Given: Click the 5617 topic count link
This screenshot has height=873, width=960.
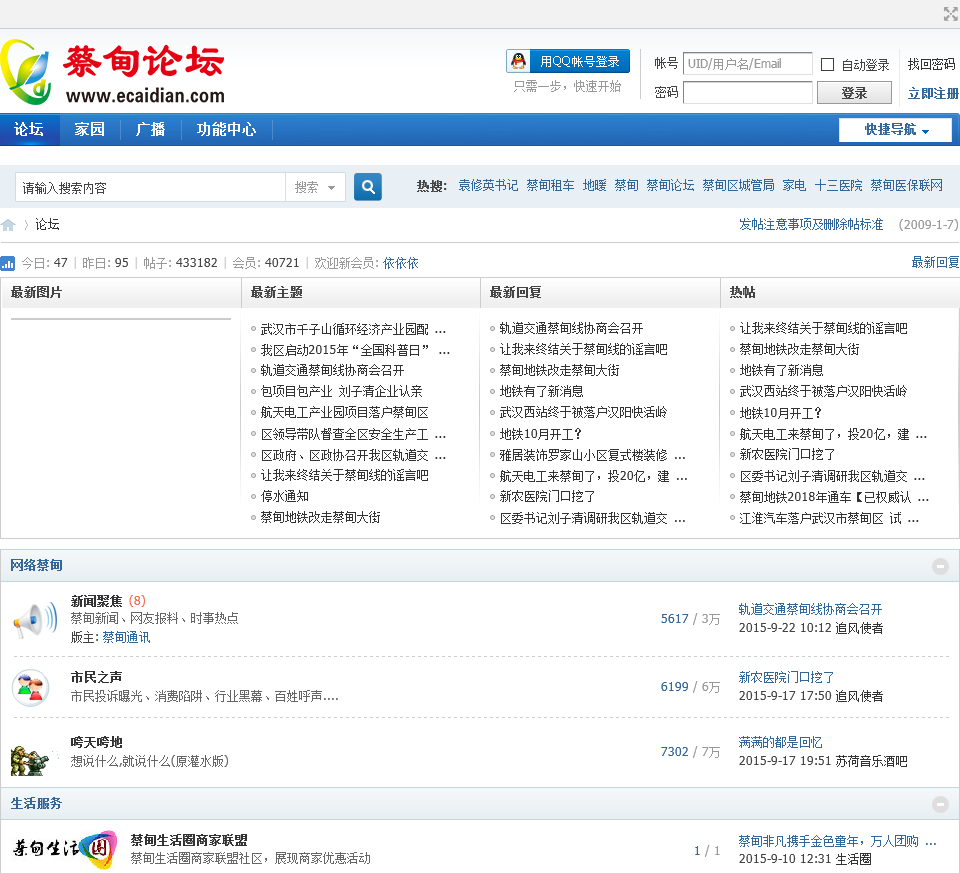Looking at the screenshot, I should 675,619.
